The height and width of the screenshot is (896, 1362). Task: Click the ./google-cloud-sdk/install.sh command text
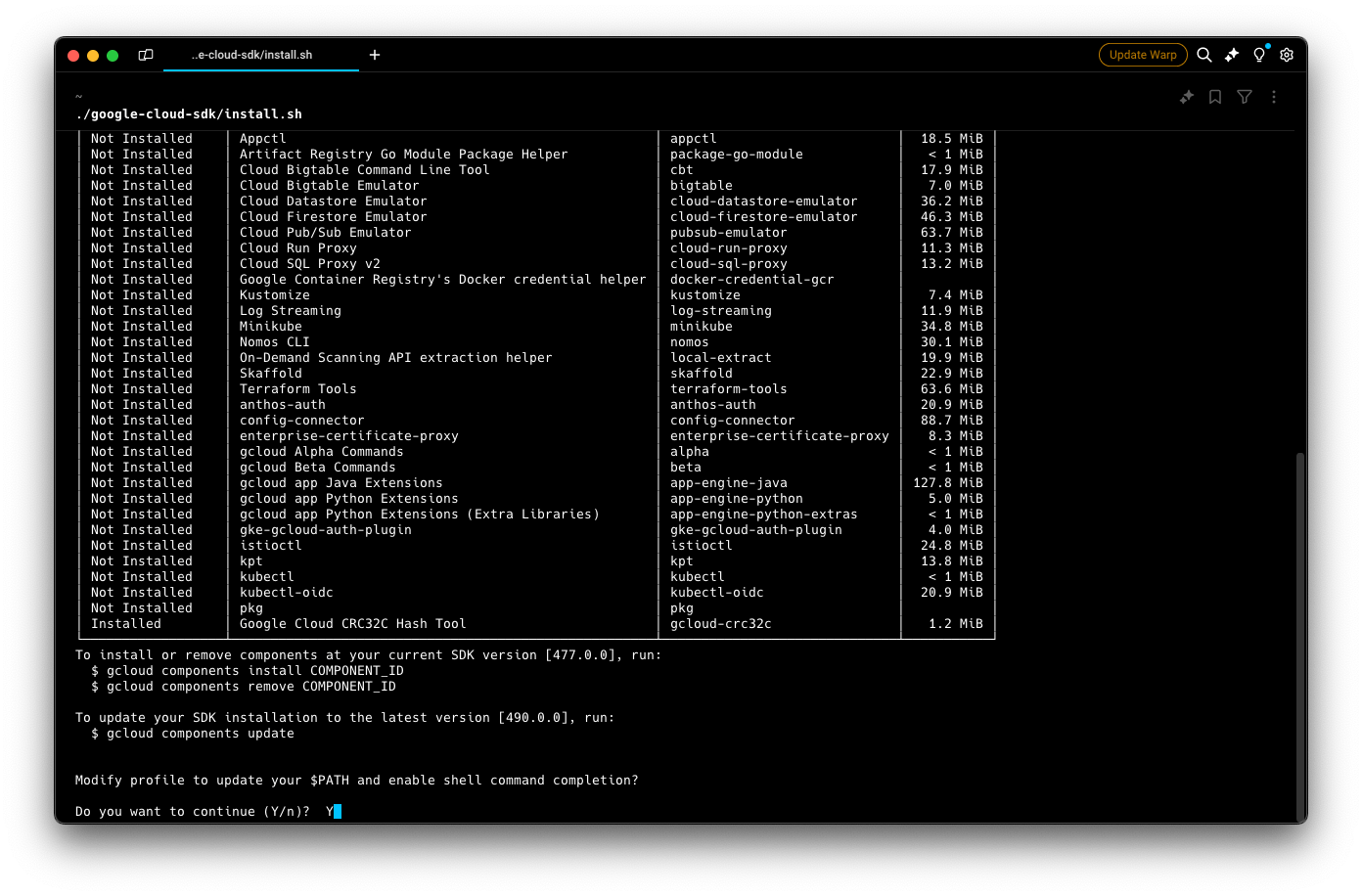click(x=189, y=114)
